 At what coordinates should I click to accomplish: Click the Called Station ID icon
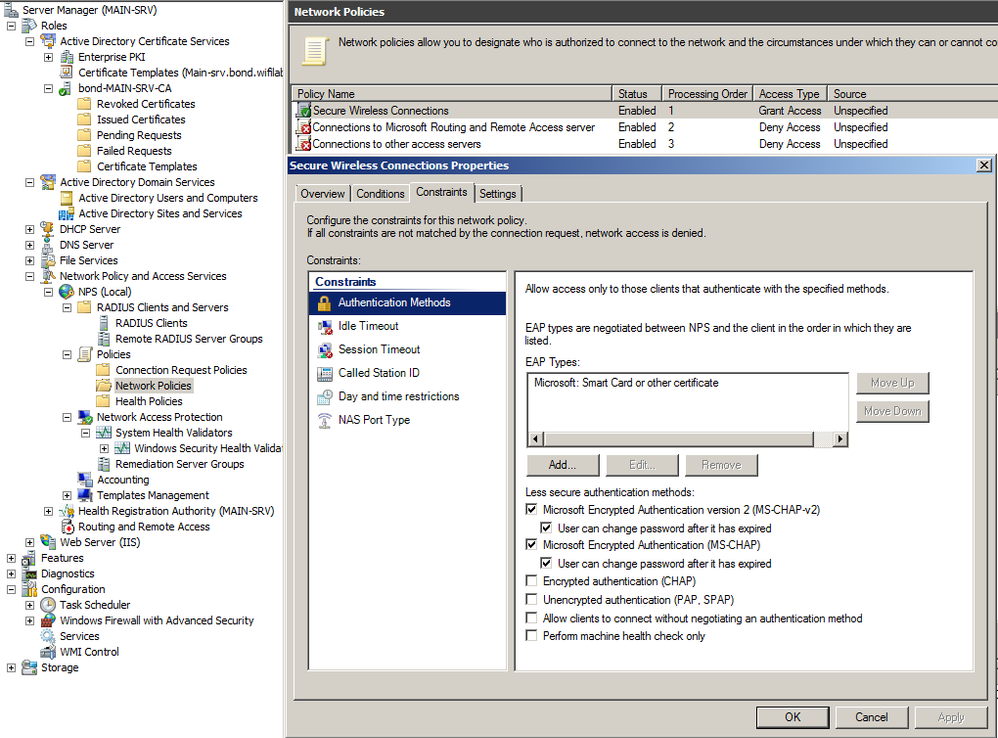click(x=325, y=373)
